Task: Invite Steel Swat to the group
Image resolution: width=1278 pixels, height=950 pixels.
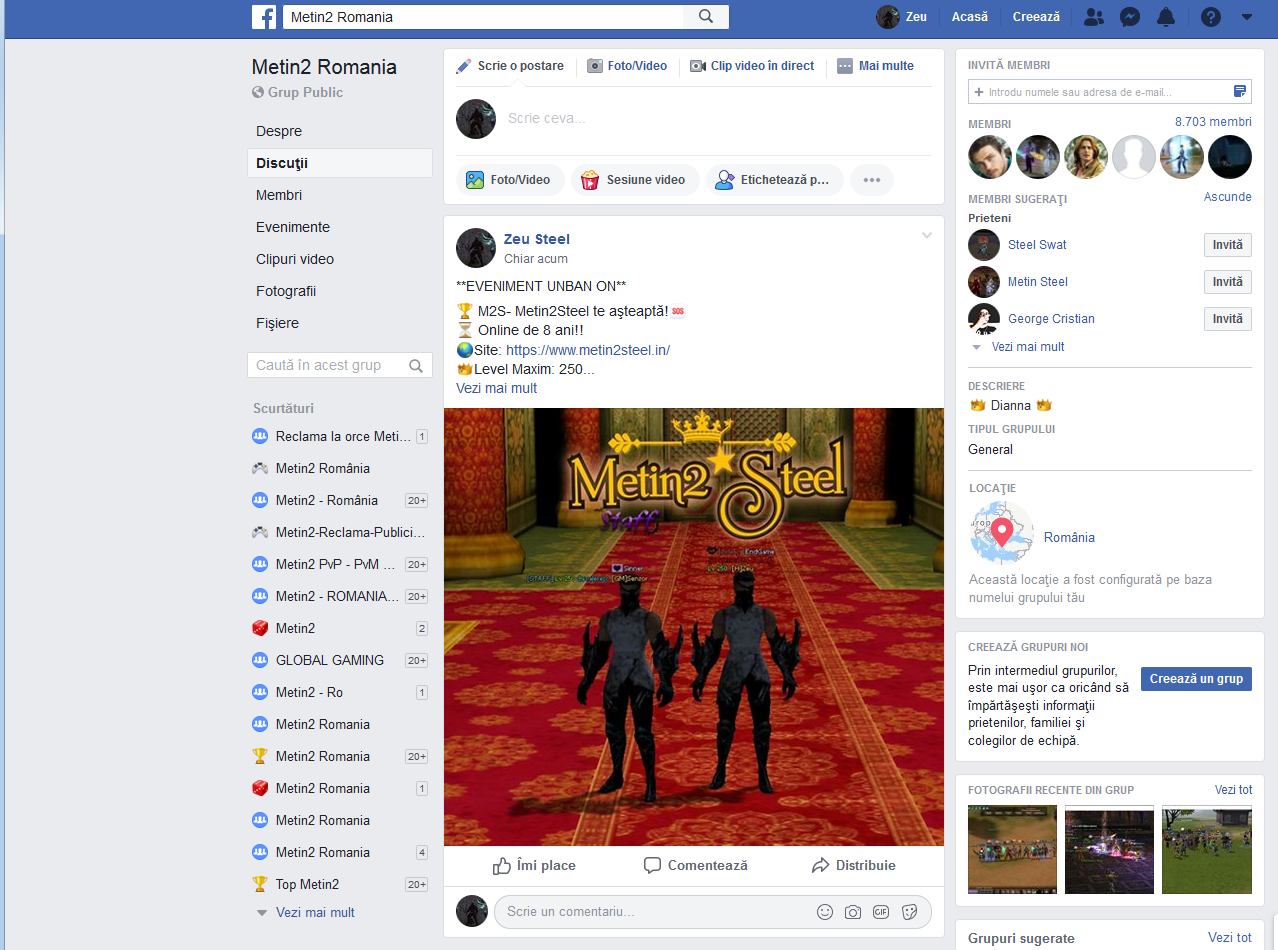Action: tap(1228, 245)
